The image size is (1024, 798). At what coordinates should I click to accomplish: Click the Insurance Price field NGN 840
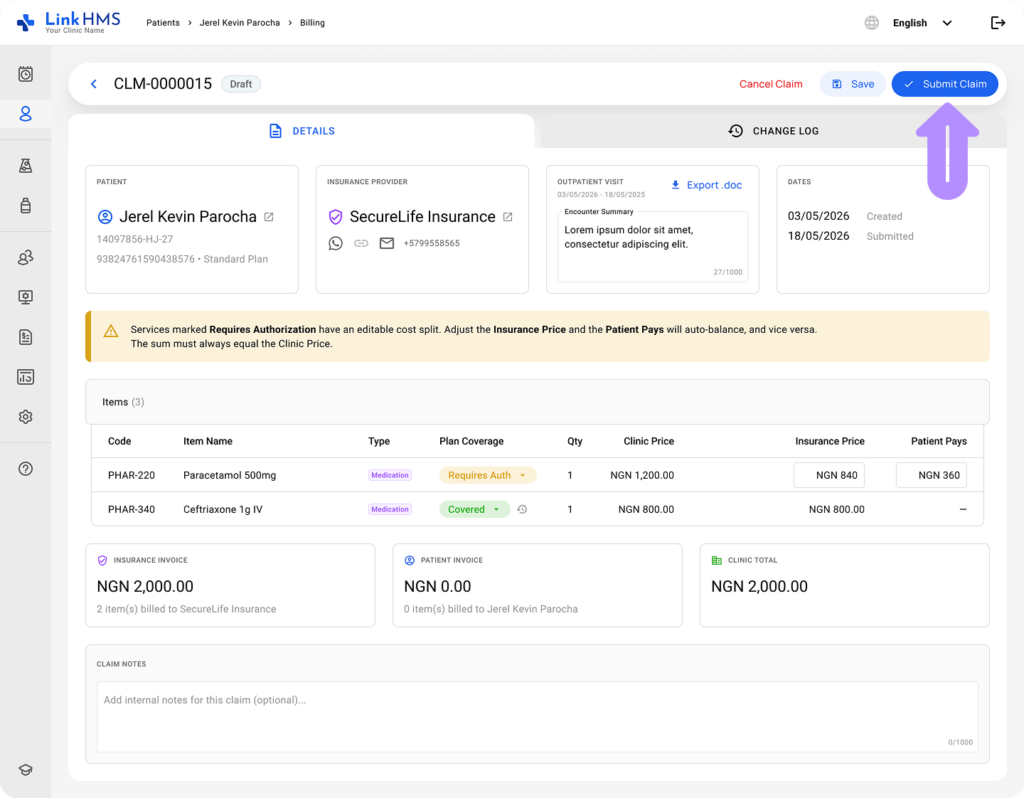(829, 475)
